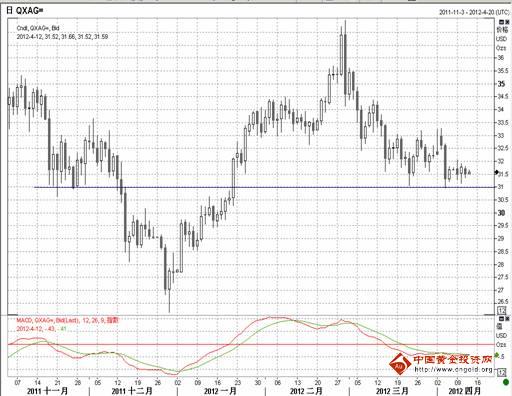Select the MACD 12, 26, 9 legend label

[x=68, y=320]
